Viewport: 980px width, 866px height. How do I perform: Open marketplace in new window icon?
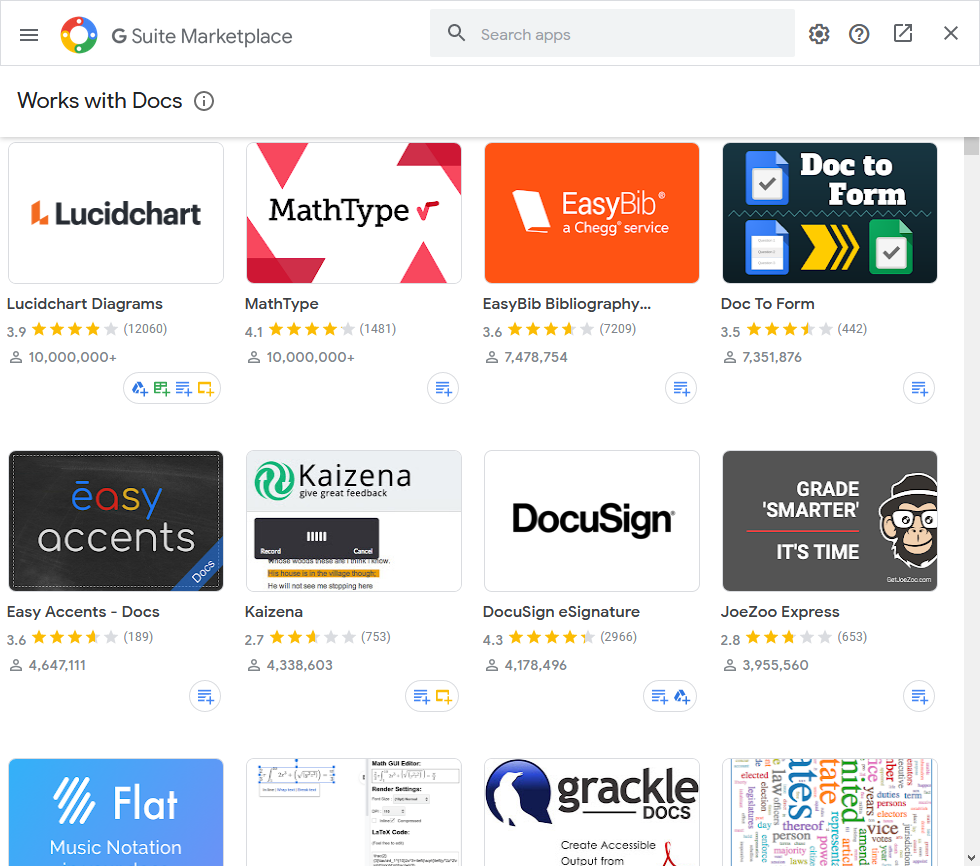pos(903,33)
